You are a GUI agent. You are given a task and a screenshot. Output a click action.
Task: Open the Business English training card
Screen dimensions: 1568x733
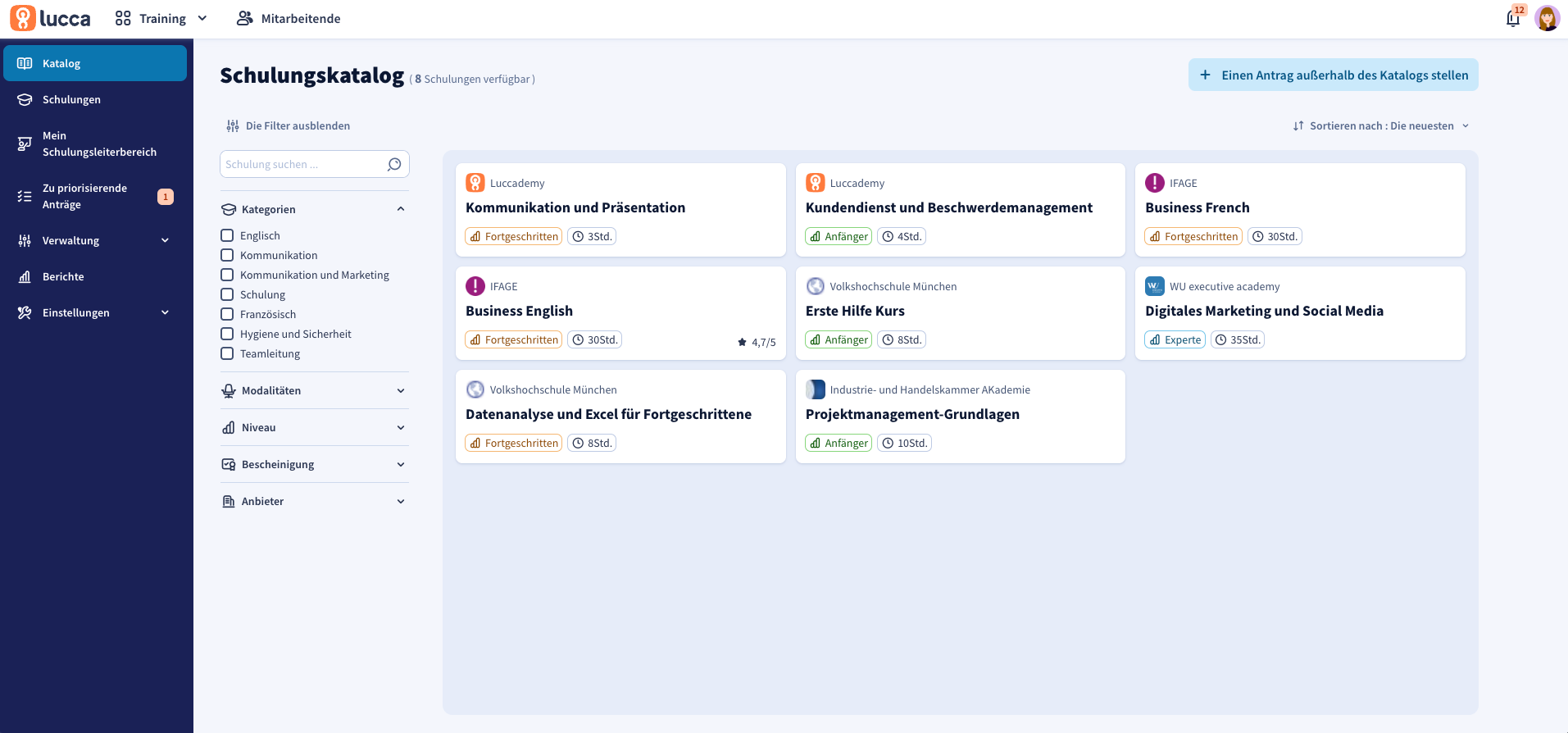pyautogui.click(x=520, y=312)
